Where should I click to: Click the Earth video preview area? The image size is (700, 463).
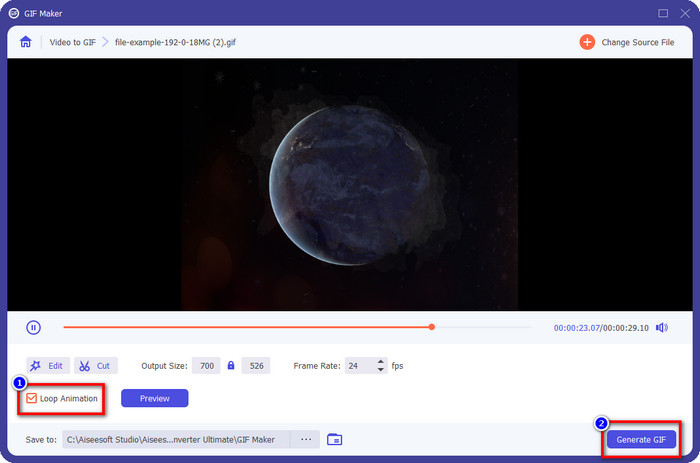[x=350, y=184]
